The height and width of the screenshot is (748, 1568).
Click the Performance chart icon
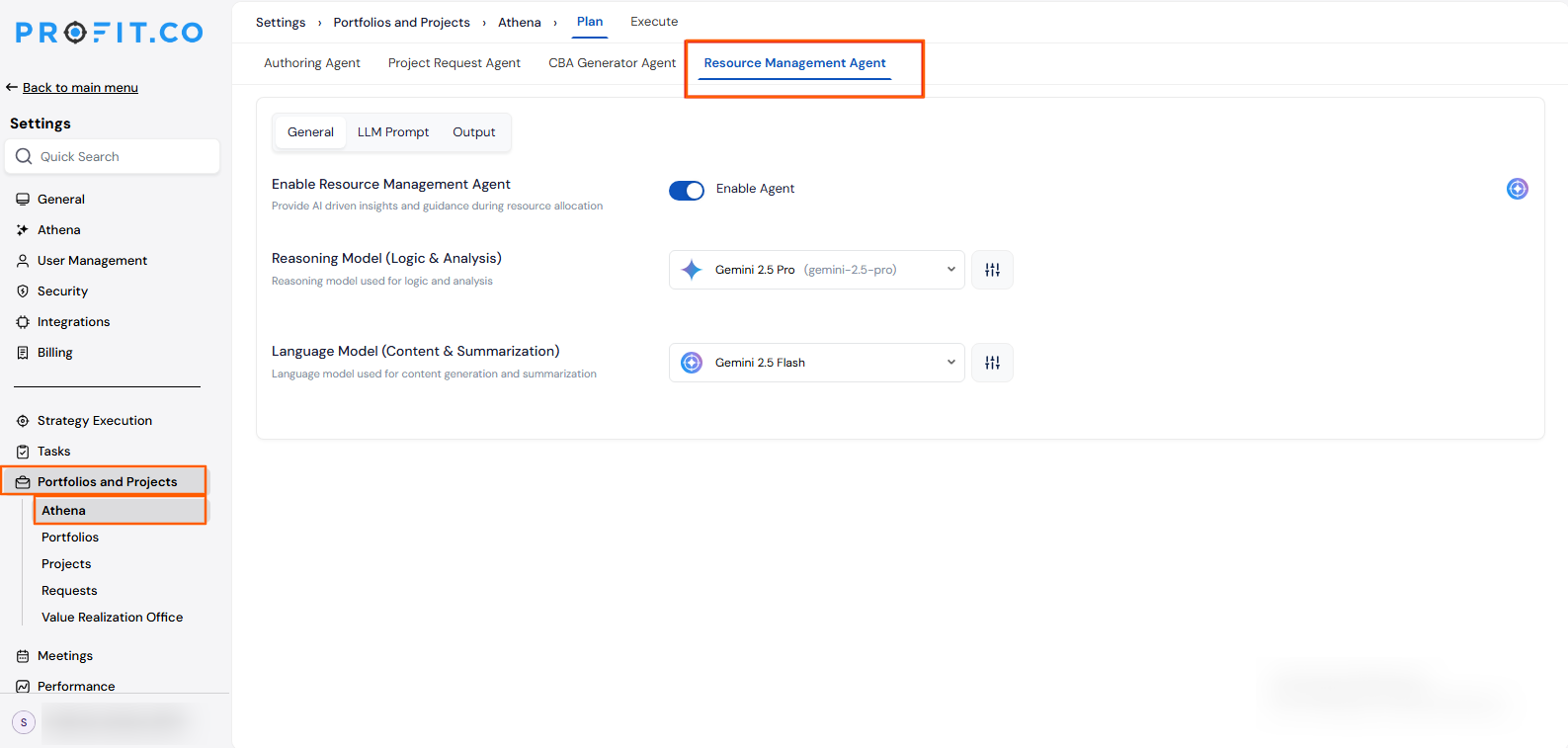point(23,687)
